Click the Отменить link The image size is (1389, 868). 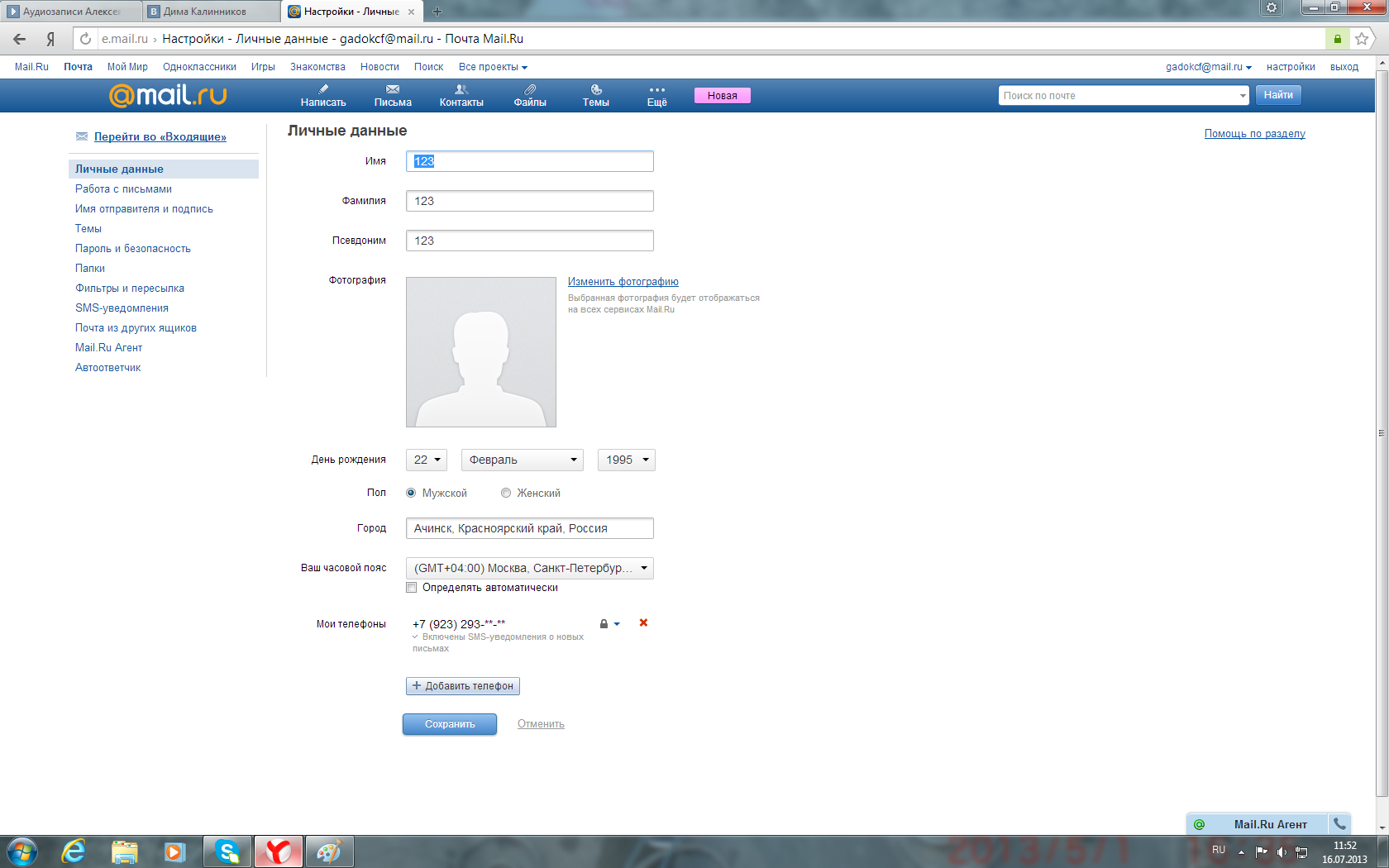point(541,724)
